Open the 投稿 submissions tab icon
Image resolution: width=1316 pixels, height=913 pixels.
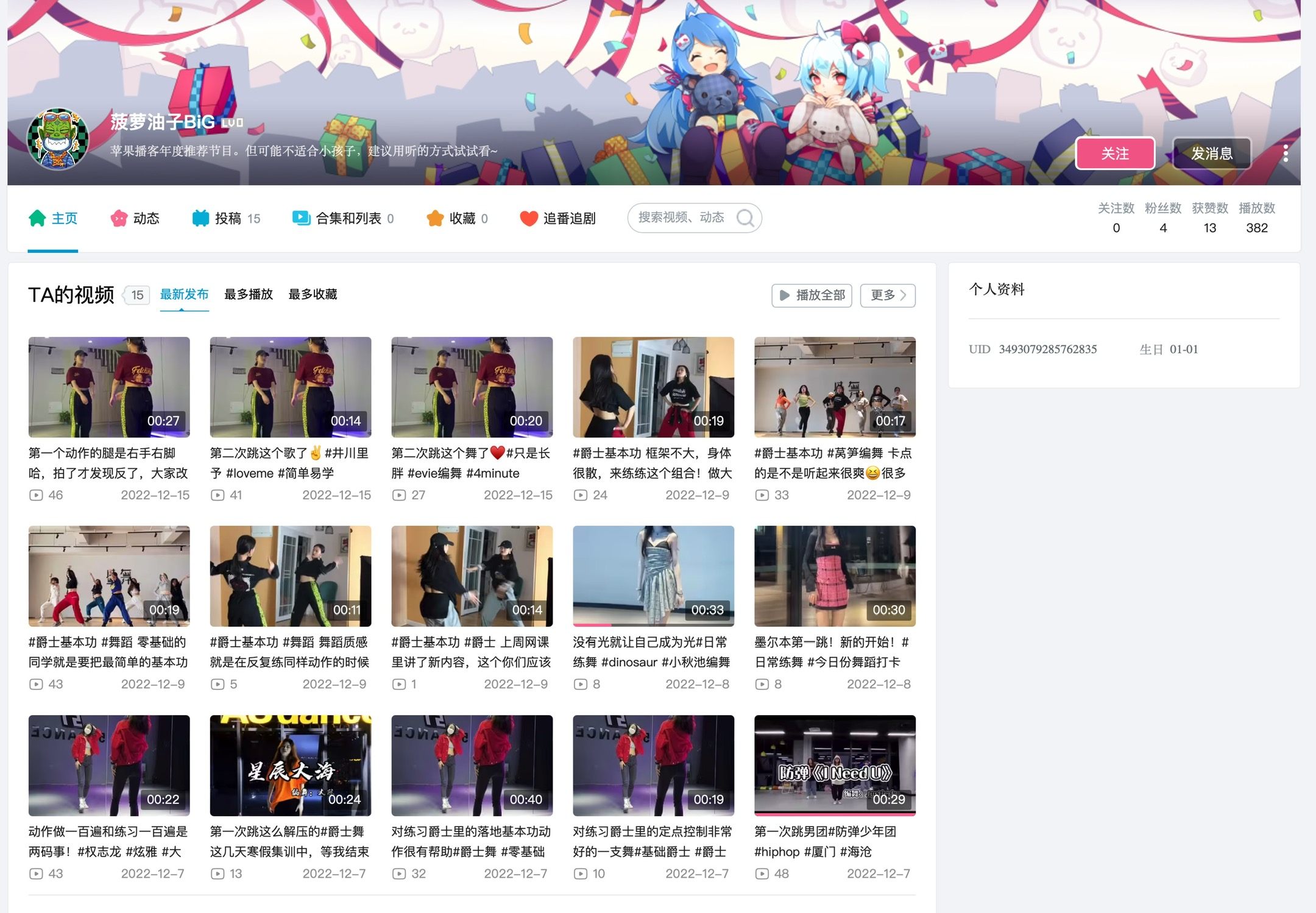pos(200,218)
